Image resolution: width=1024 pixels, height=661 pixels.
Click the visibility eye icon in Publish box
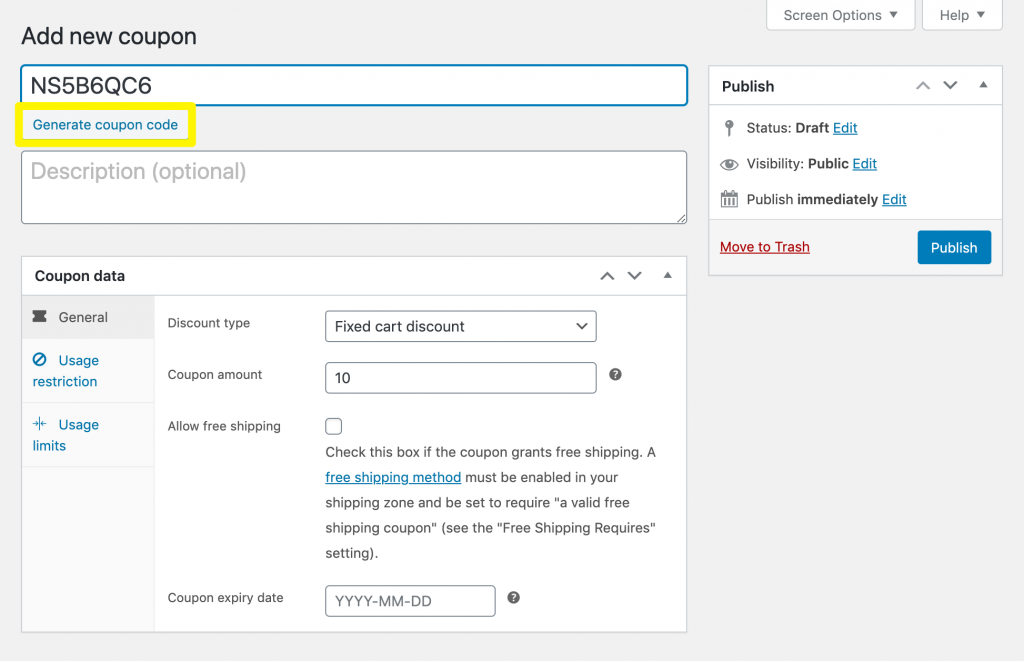coord(729,164)
